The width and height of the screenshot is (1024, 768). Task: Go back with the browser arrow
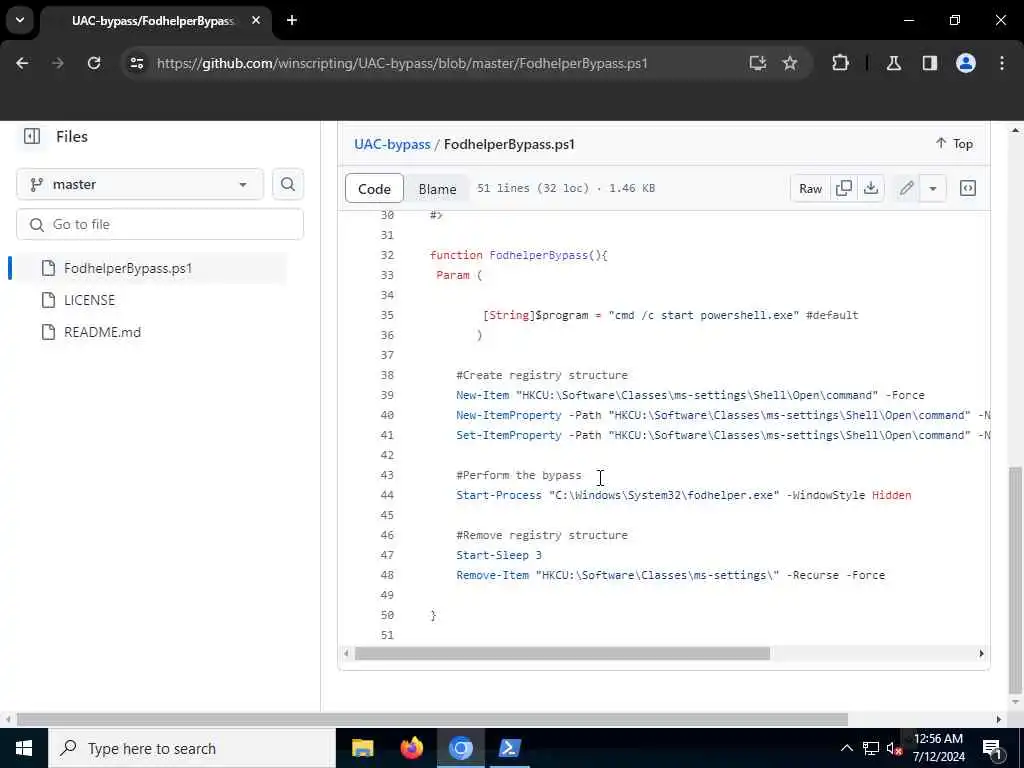(22, 63)
